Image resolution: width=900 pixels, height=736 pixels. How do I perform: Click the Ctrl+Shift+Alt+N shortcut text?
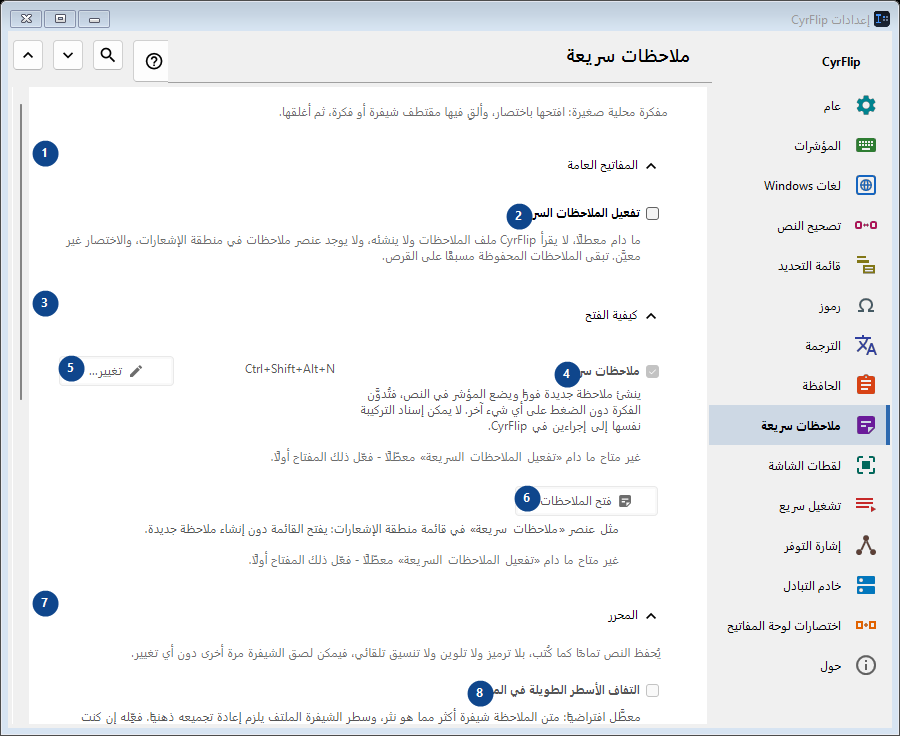point(290,369)
